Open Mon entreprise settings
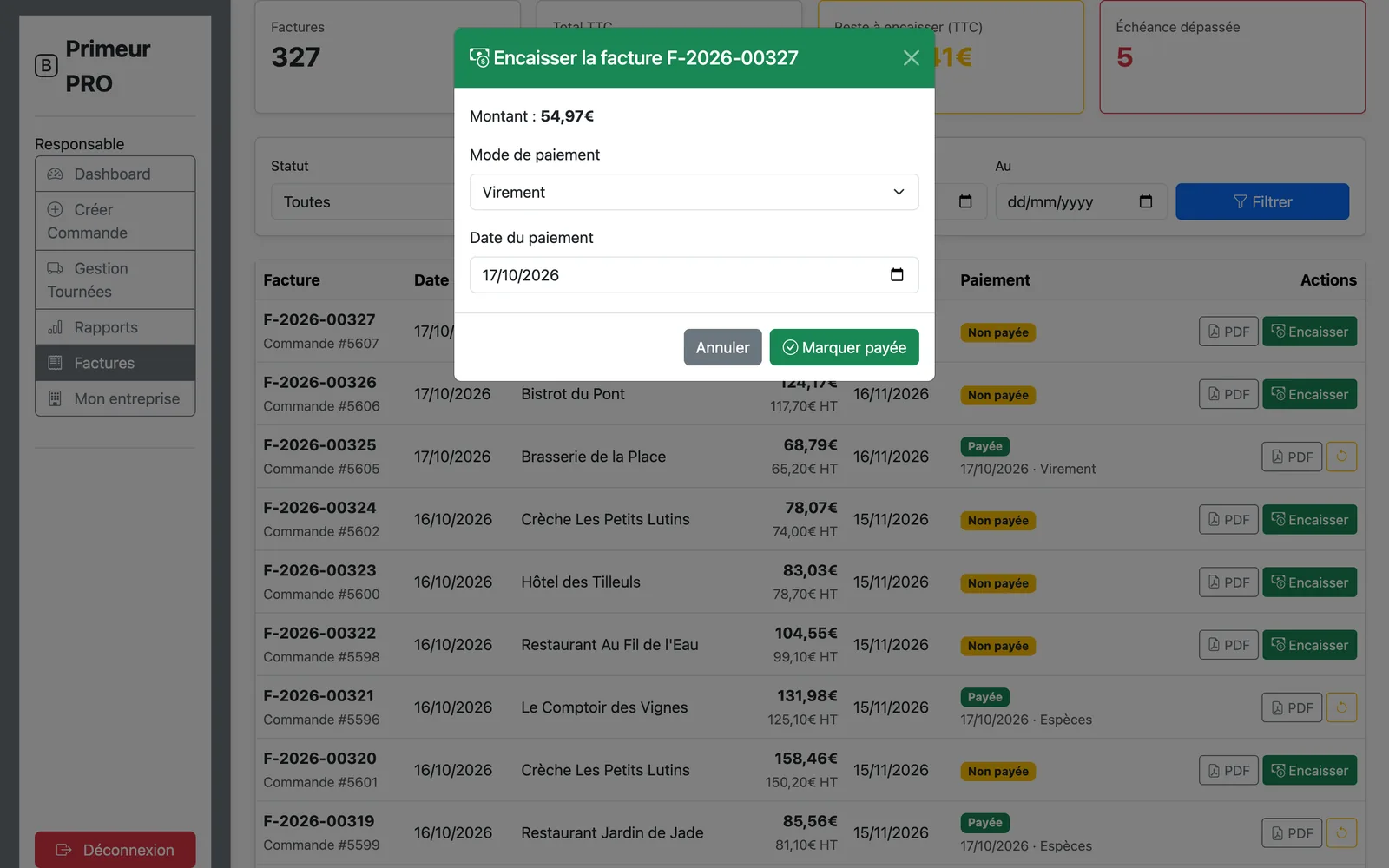 tap(115, 398)
